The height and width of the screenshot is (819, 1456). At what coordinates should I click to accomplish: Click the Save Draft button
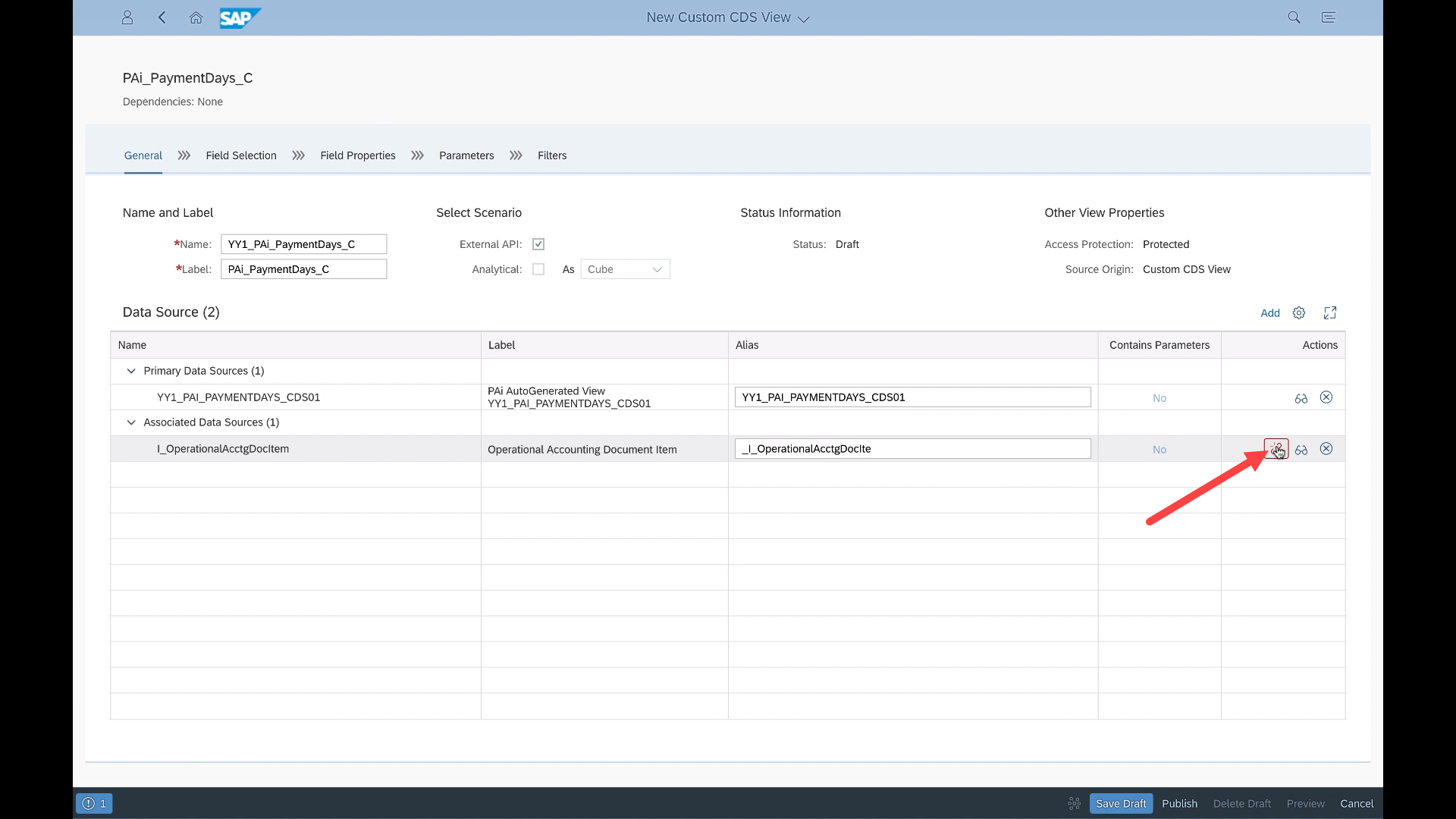[1121, 803]
